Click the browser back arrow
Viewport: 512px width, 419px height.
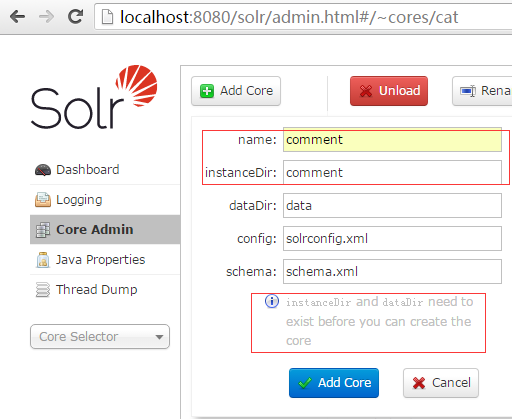tap(17, 17)
